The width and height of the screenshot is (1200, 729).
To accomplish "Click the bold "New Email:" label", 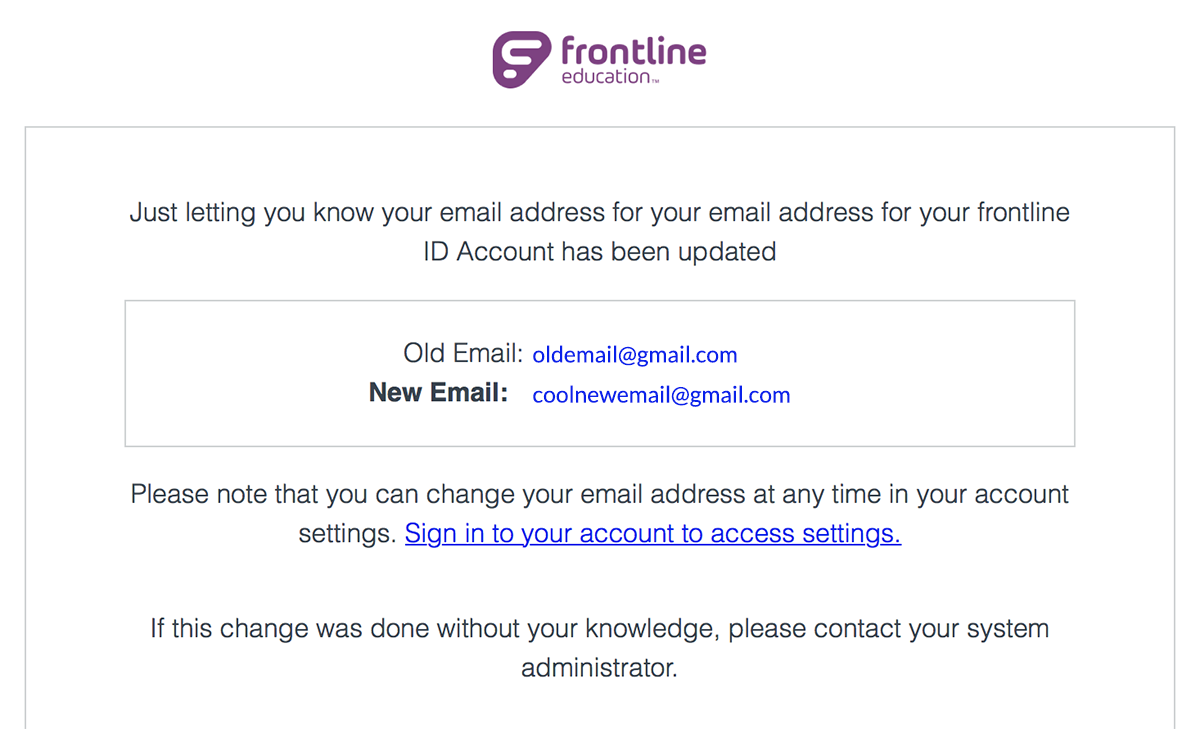I will click(x=439, y=393).
